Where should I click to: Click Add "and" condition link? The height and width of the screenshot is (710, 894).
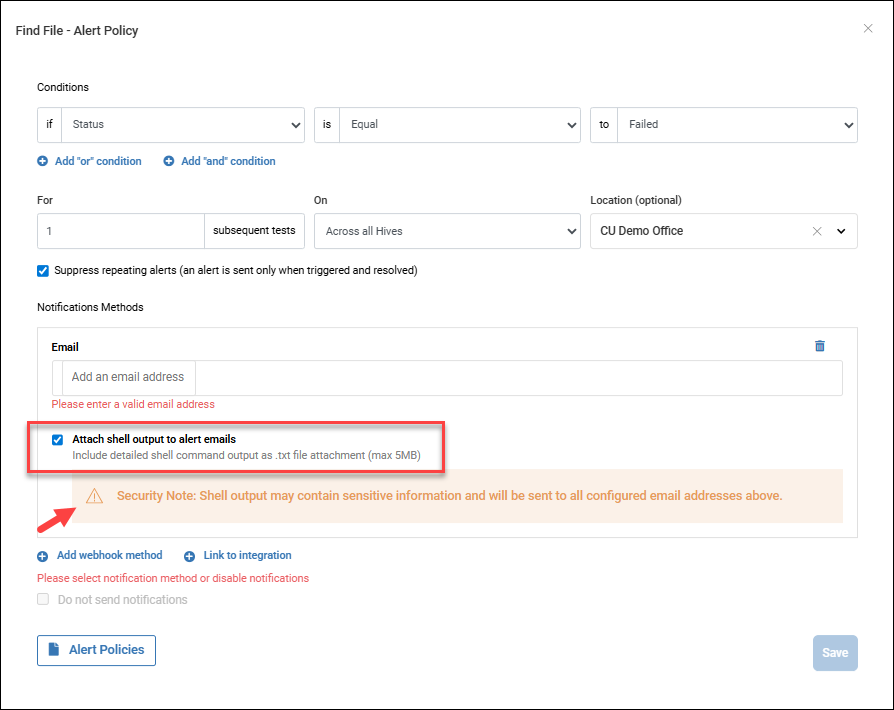click(x=228, y=161)
